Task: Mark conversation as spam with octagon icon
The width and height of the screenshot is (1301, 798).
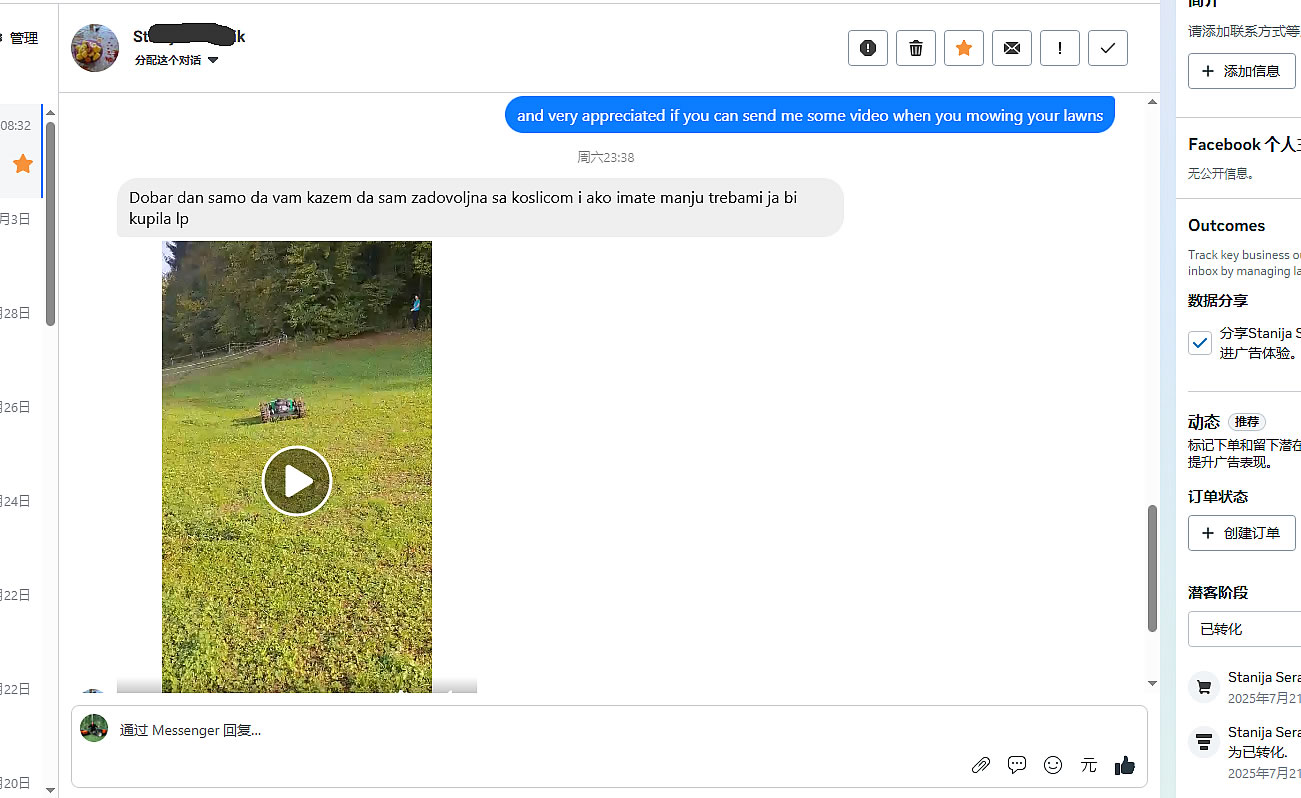Action: point(867,48)
